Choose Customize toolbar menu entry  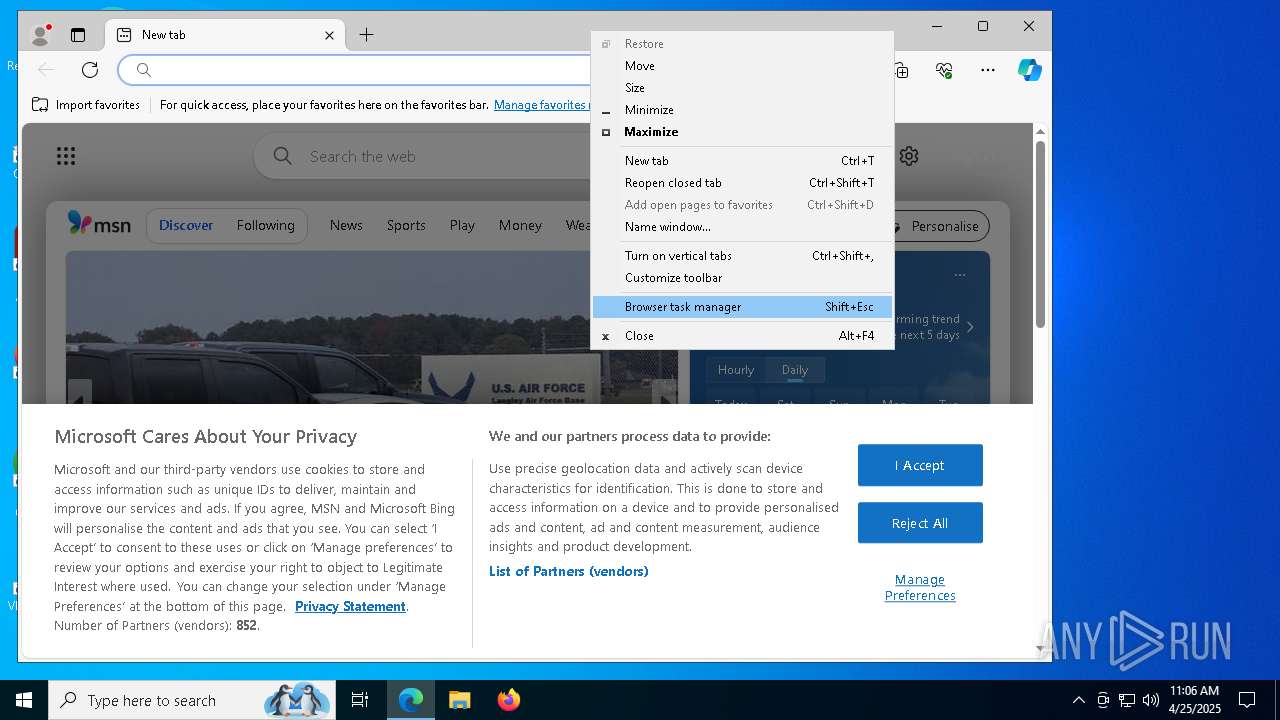(x=742, y=278)
